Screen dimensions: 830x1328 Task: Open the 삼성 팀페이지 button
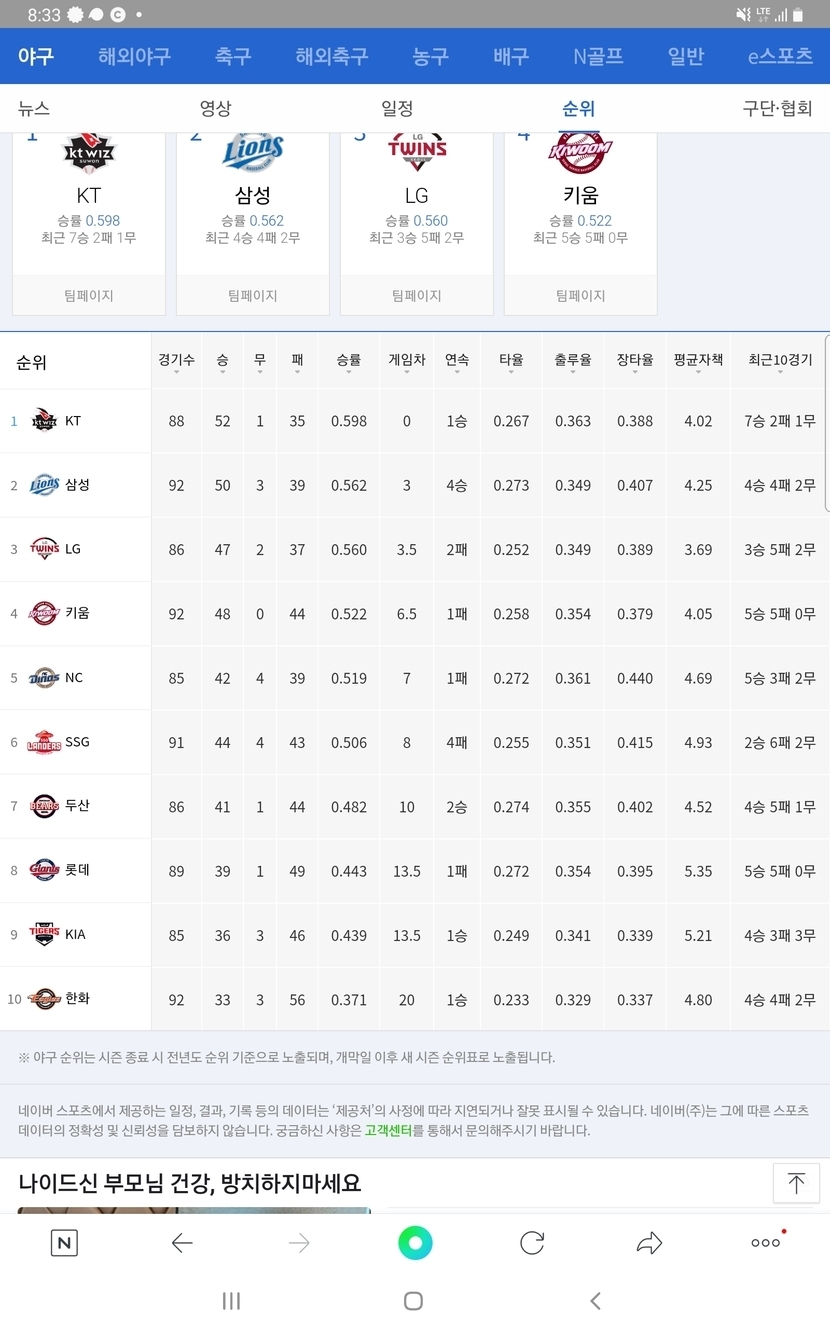click(253, 296)
